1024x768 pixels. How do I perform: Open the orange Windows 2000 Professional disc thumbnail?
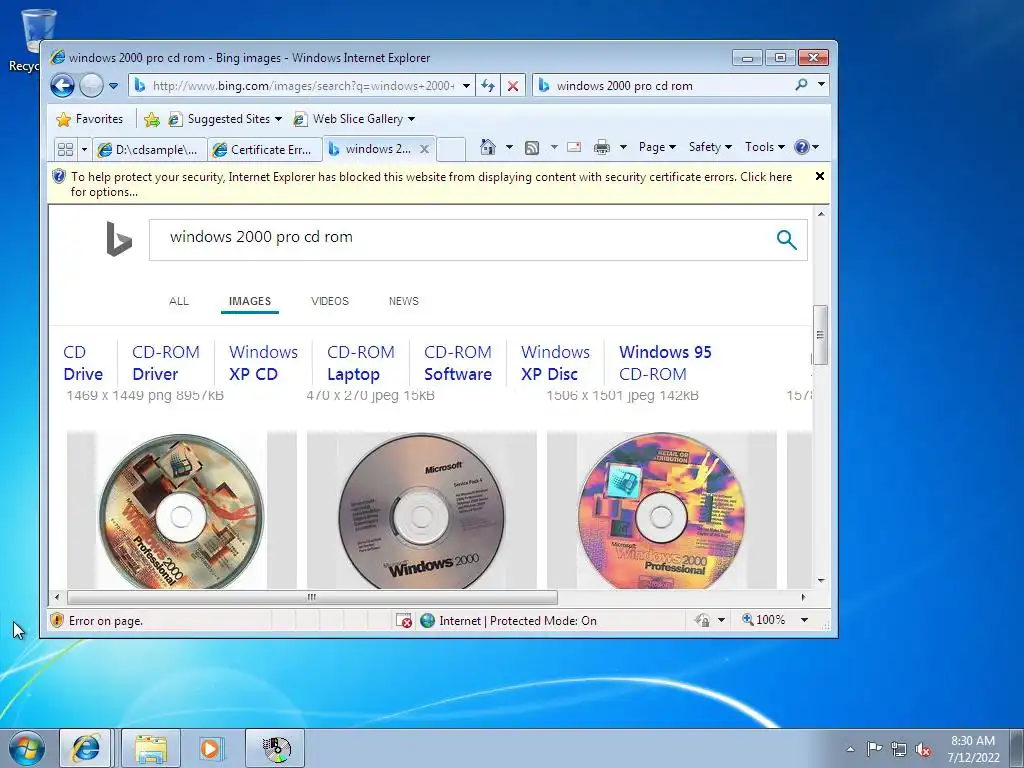182,511
